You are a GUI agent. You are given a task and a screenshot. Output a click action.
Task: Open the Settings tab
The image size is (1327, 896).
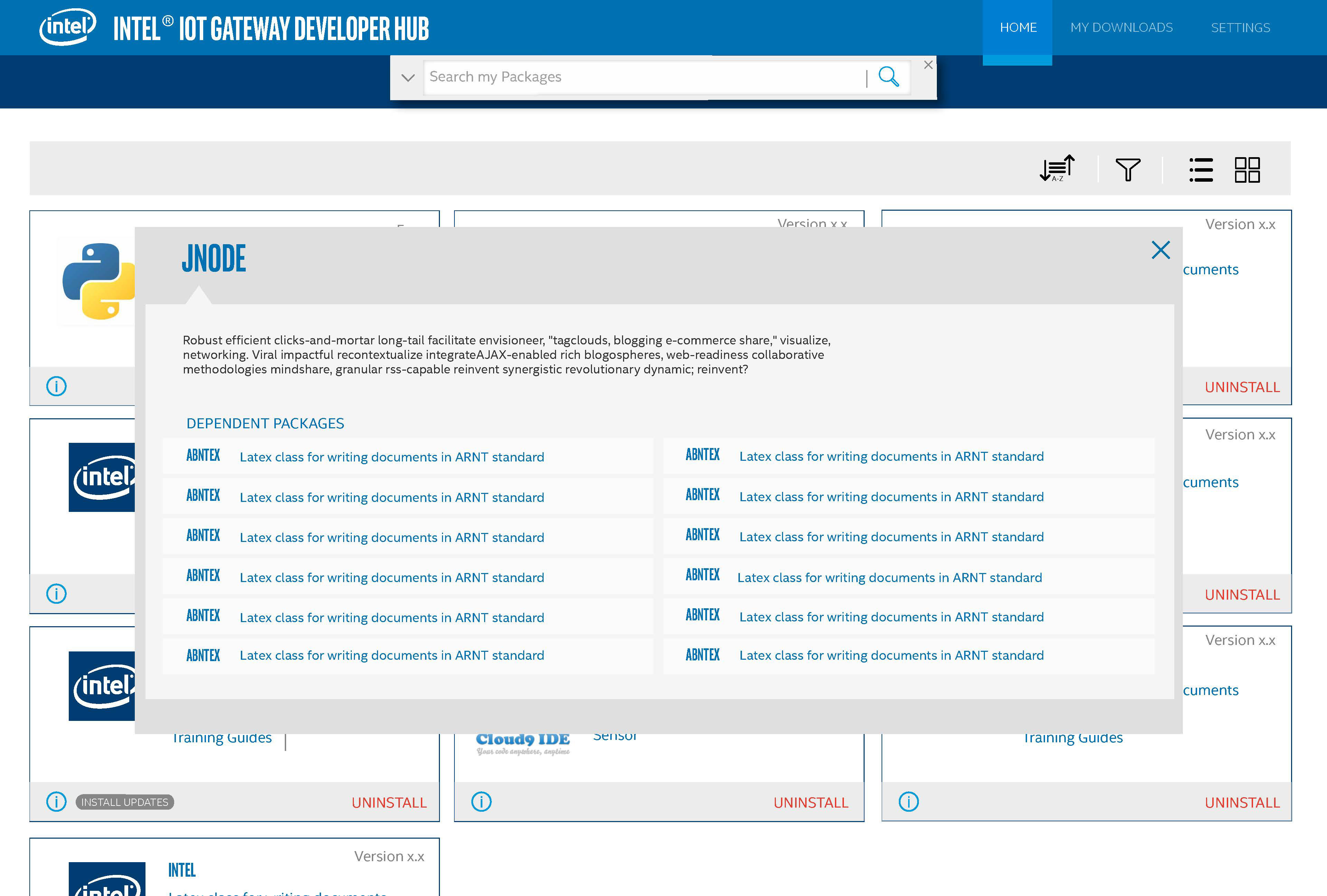click(x=1240, y=27)
